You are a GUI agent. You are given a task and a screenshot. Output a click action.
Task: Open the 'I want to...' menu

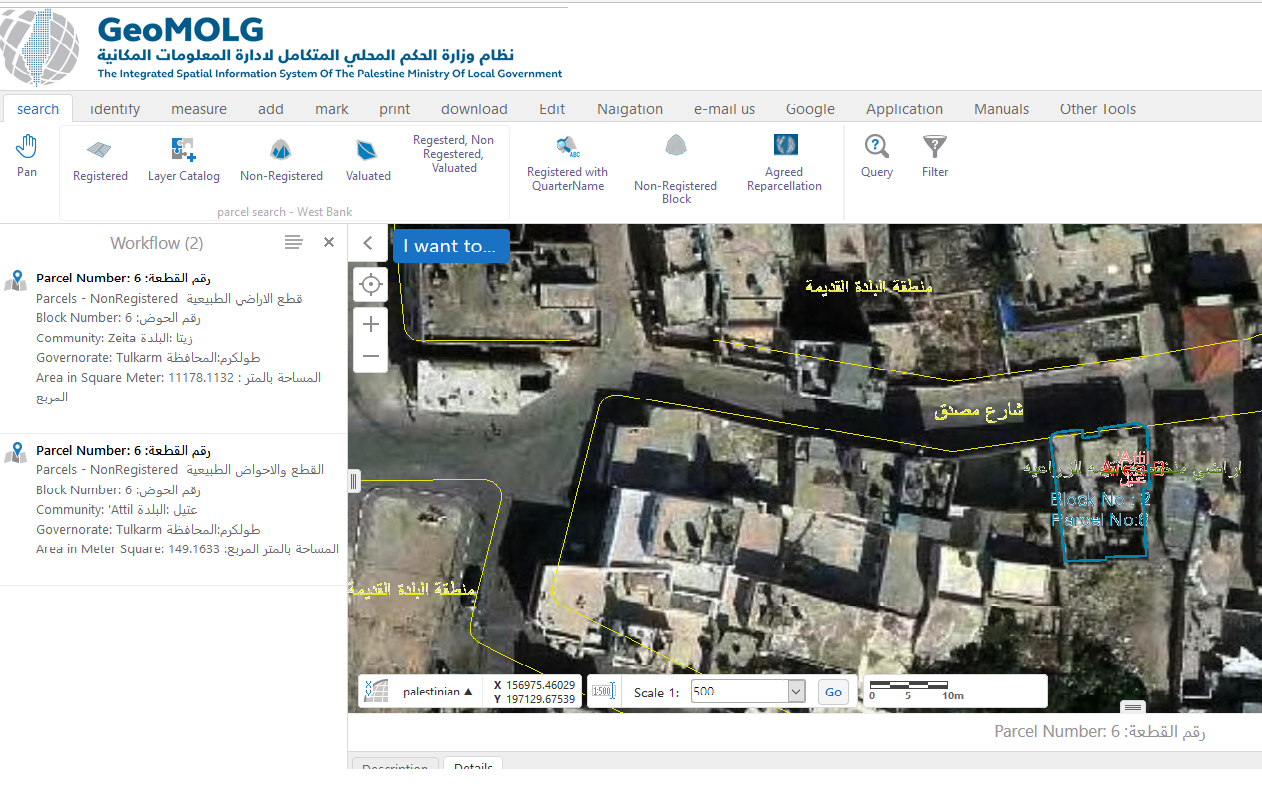[x=451, y=246]
